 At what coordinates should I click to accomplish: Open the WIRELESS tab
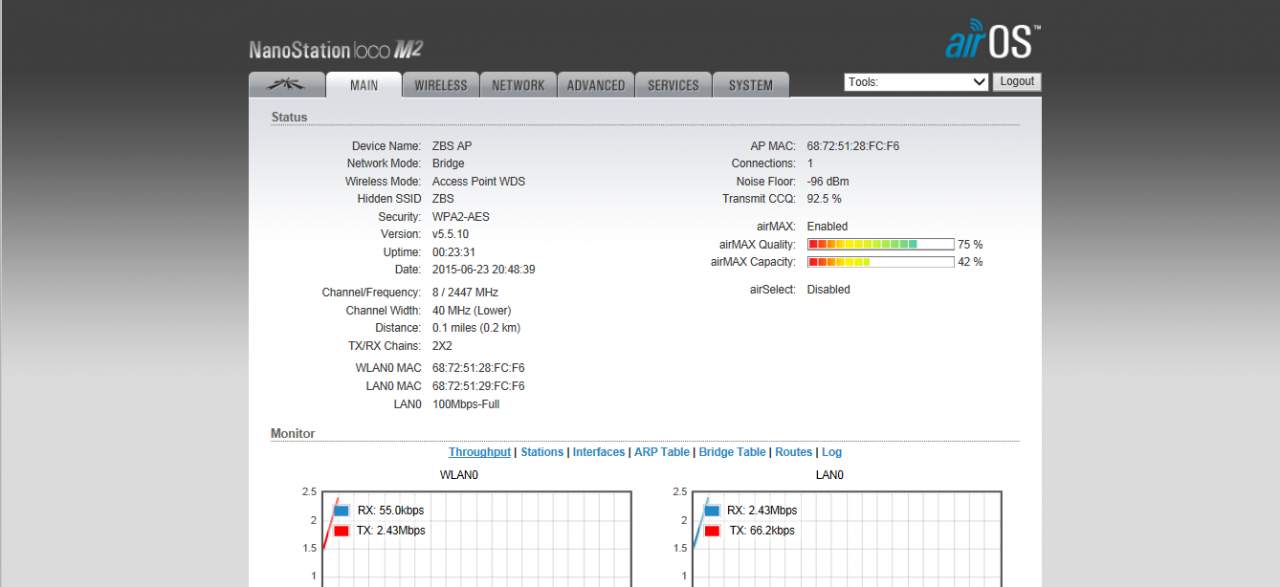441,85
